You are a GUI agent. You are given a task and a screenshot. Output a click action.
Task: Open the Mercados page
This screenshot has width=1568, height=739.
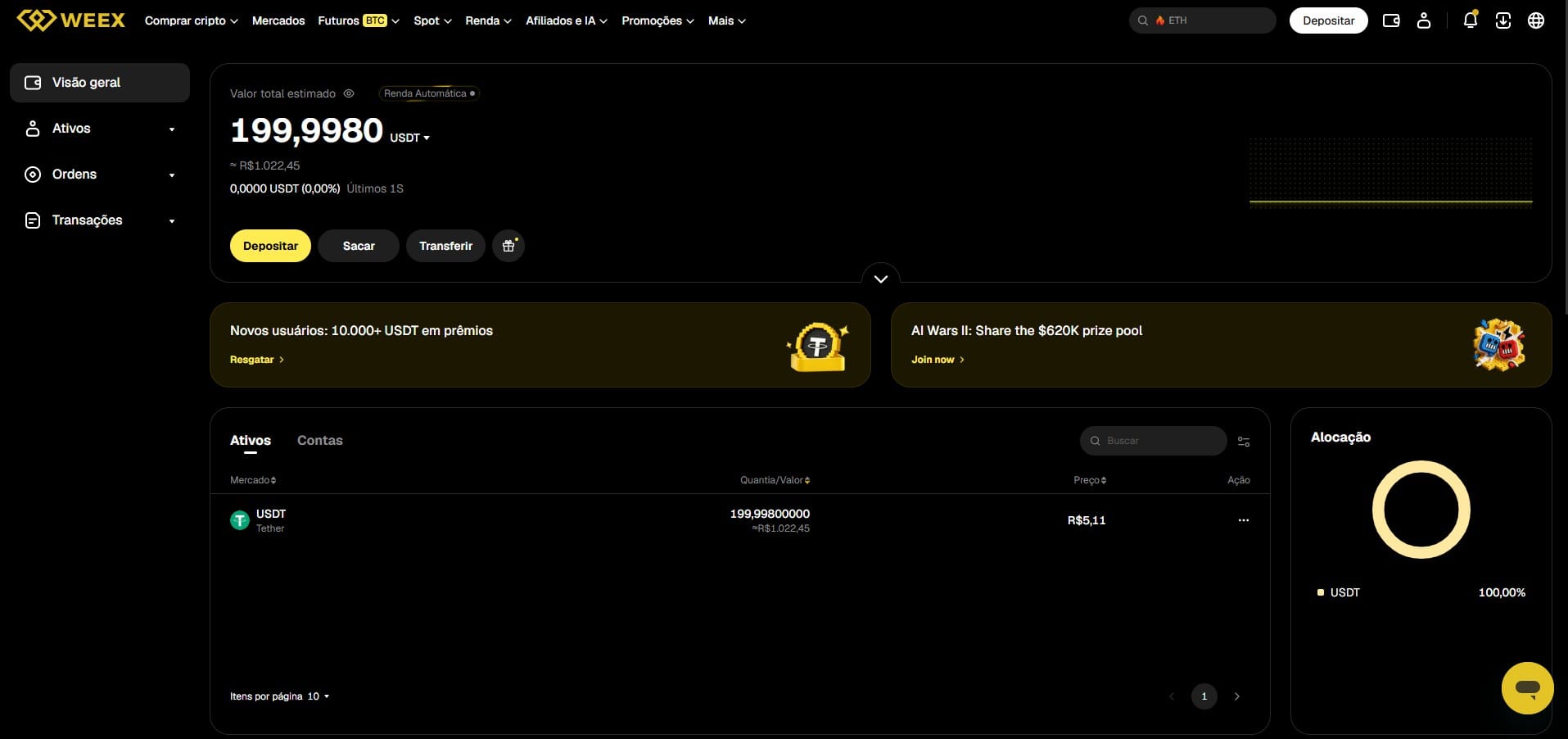point(278,20)
